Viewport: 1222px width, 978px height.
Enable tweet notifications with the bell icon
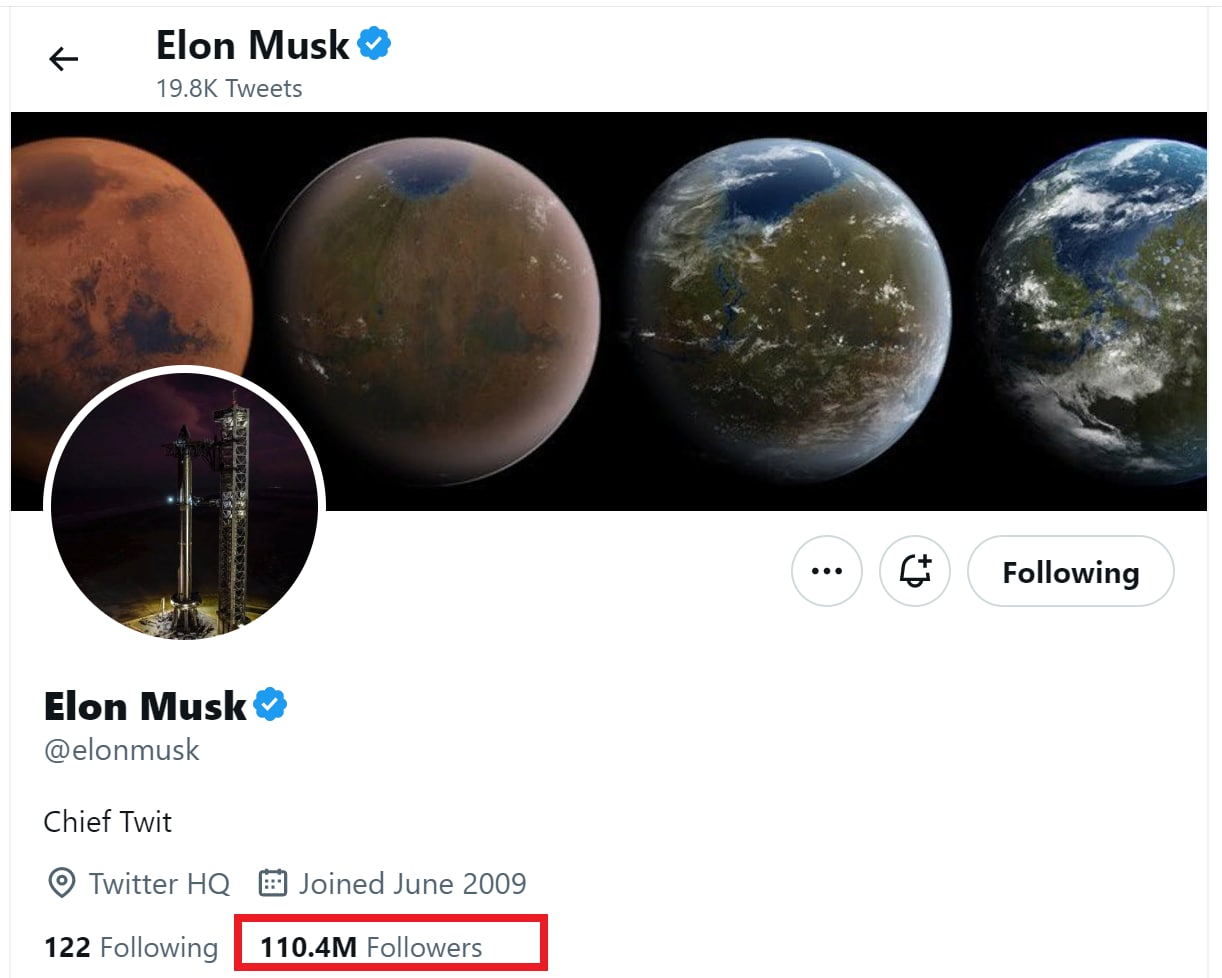[914, 571]
